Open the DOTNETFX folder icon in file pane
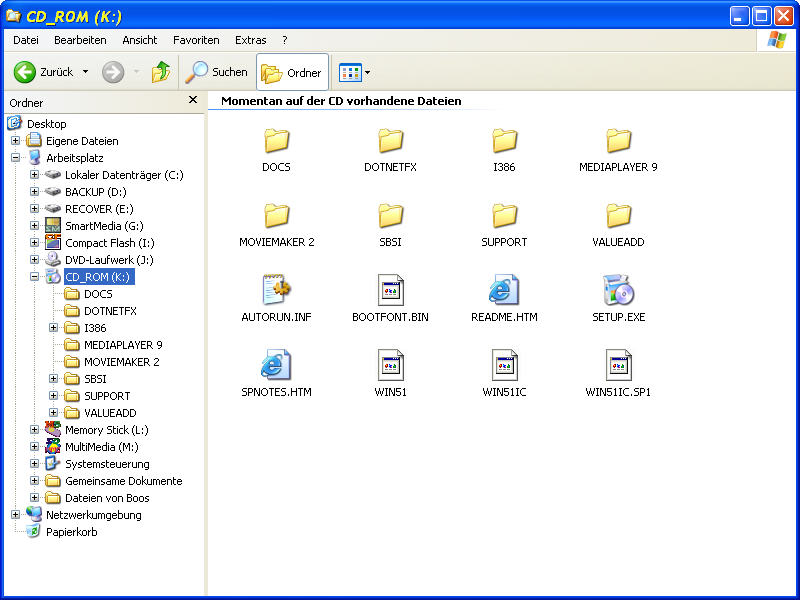The width and height of the screenshot is (800, 600). tap(390, 141)
